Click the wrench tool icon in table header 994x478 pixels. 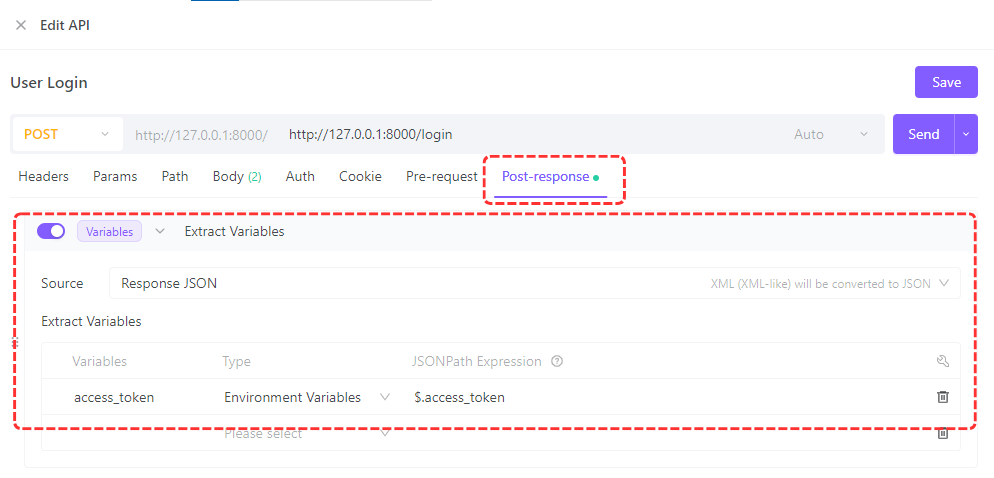click(942, 361)
